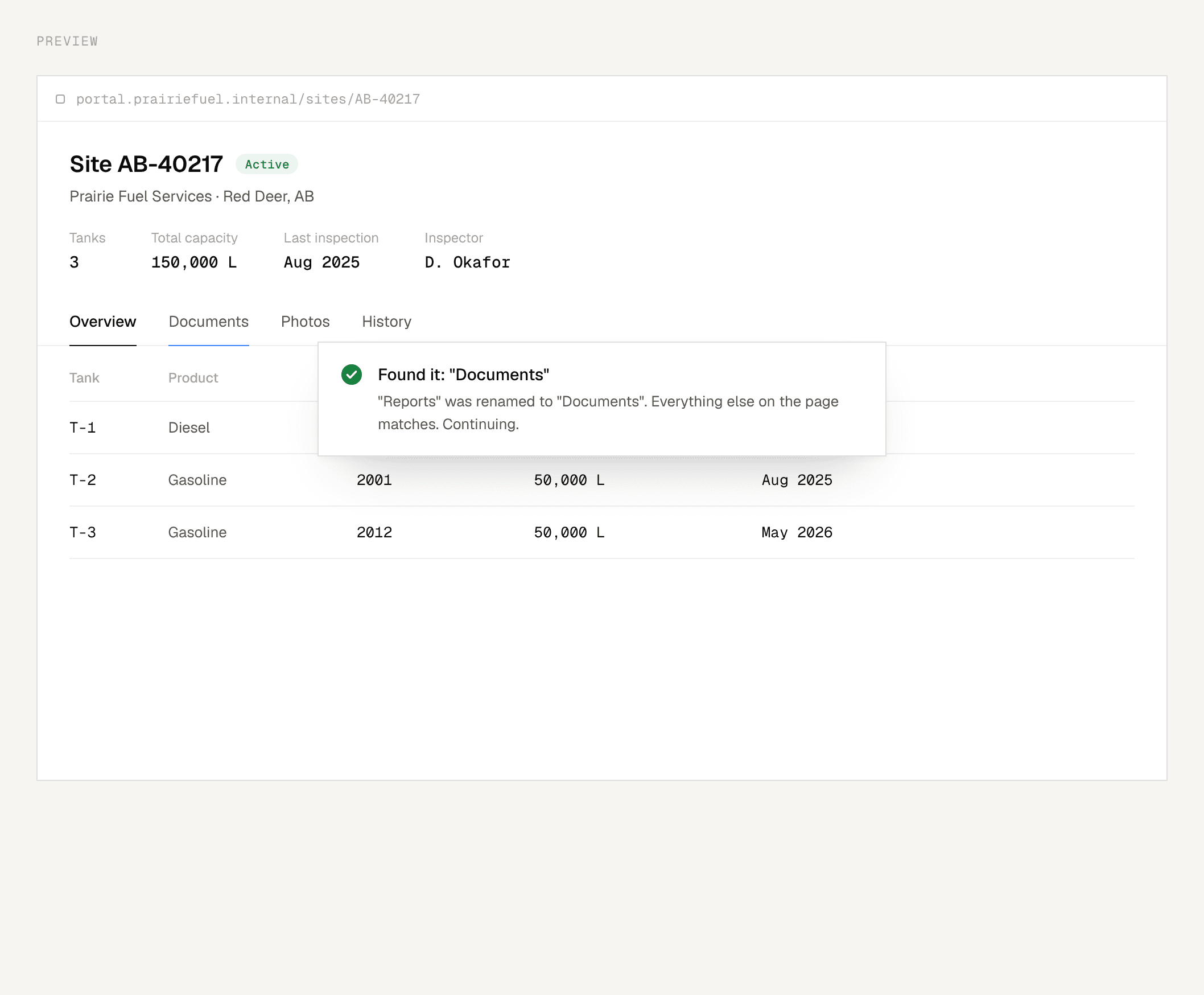Screen dimensions: 1204x995
Task: Click inspector name D. Okafor
Action: [x=467, y=262]
